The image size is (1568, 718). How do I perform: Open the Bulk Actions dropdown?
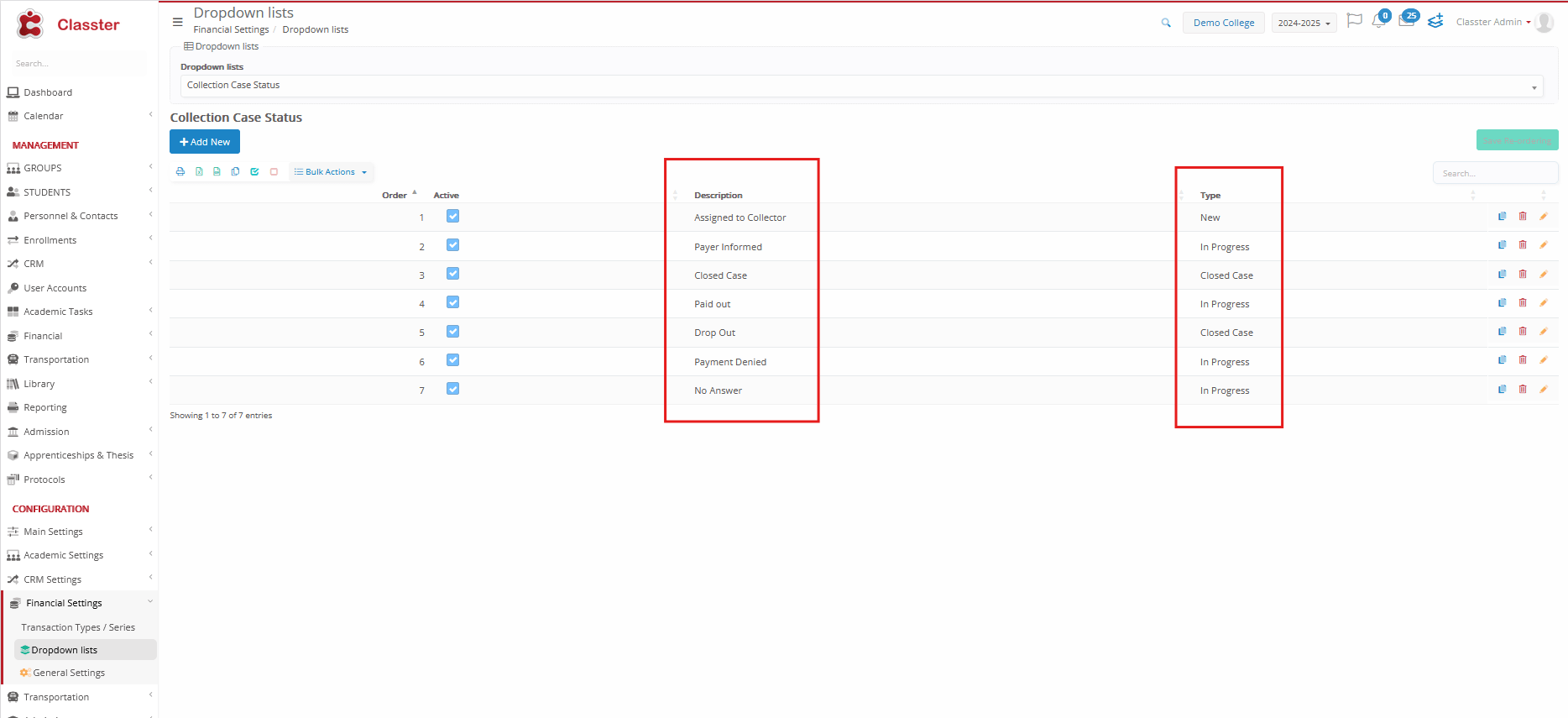(331, 172)
